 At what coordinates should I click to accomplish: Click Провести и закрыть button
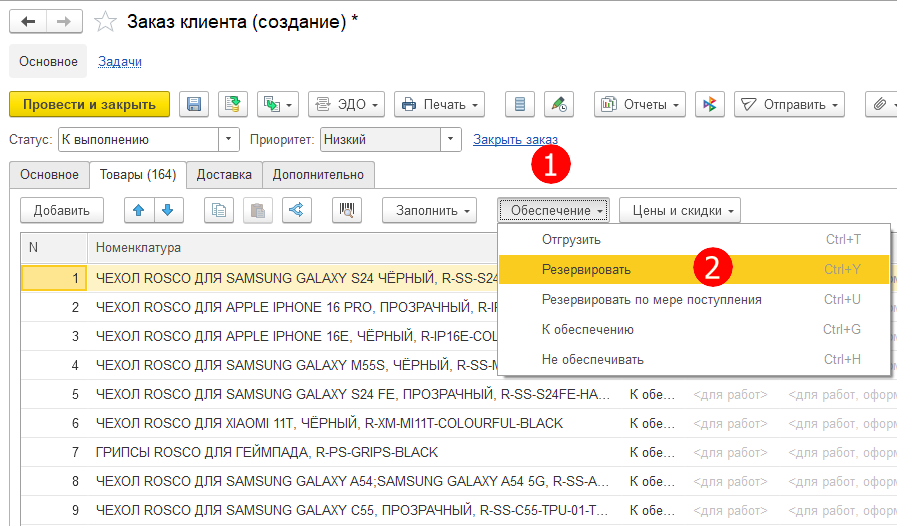point(89,104)
